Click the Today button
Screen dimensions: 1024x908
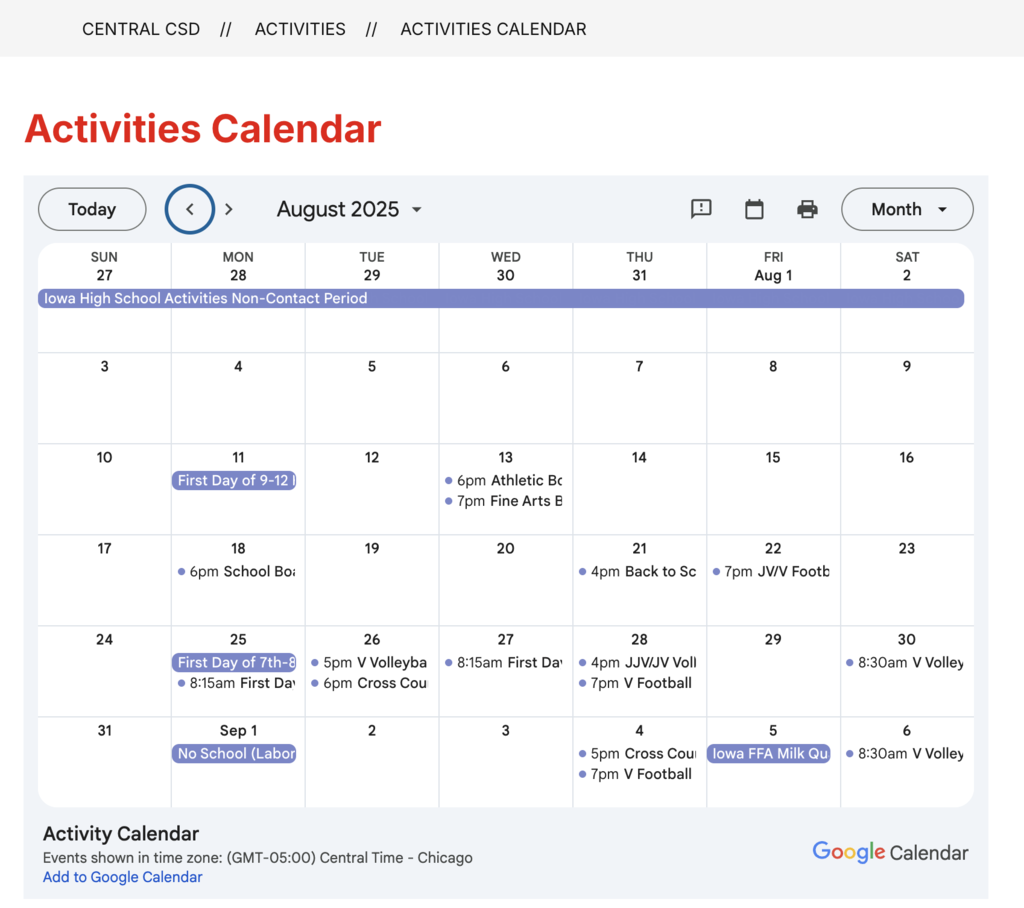point(92,209)
